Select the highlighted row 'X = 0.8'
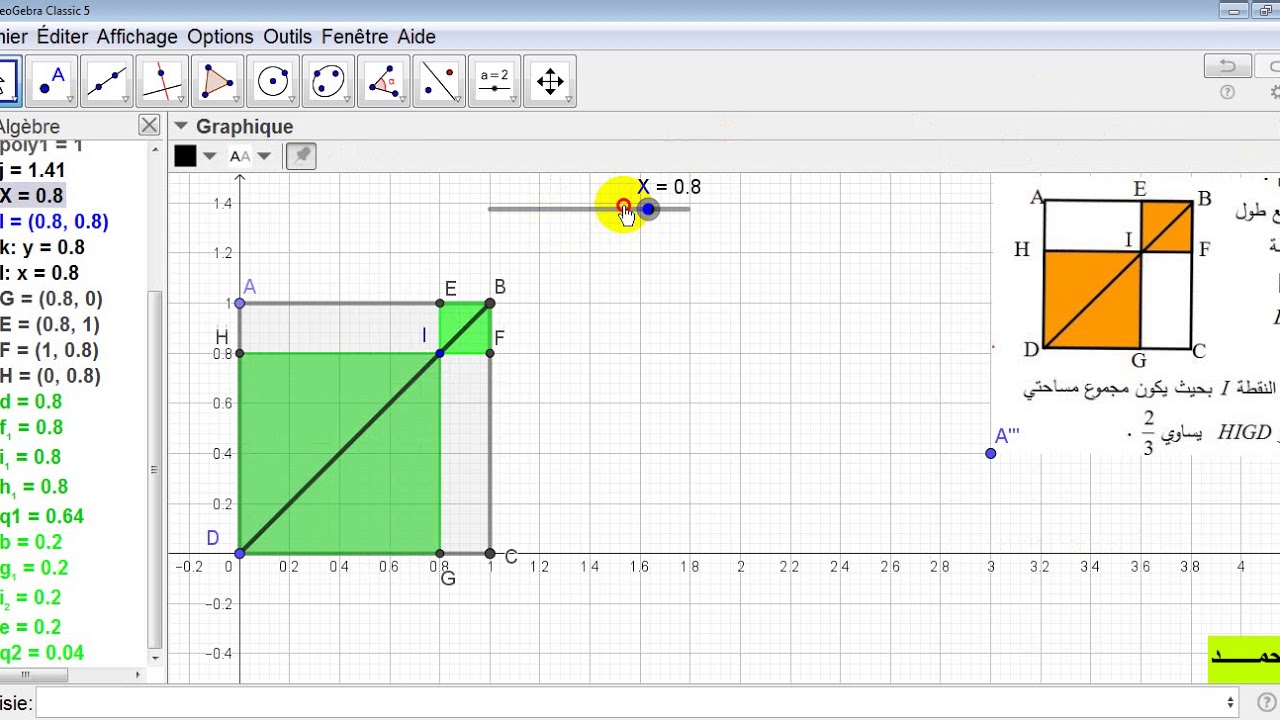The width and height of the screenshot is (1280, 720). 32,196
